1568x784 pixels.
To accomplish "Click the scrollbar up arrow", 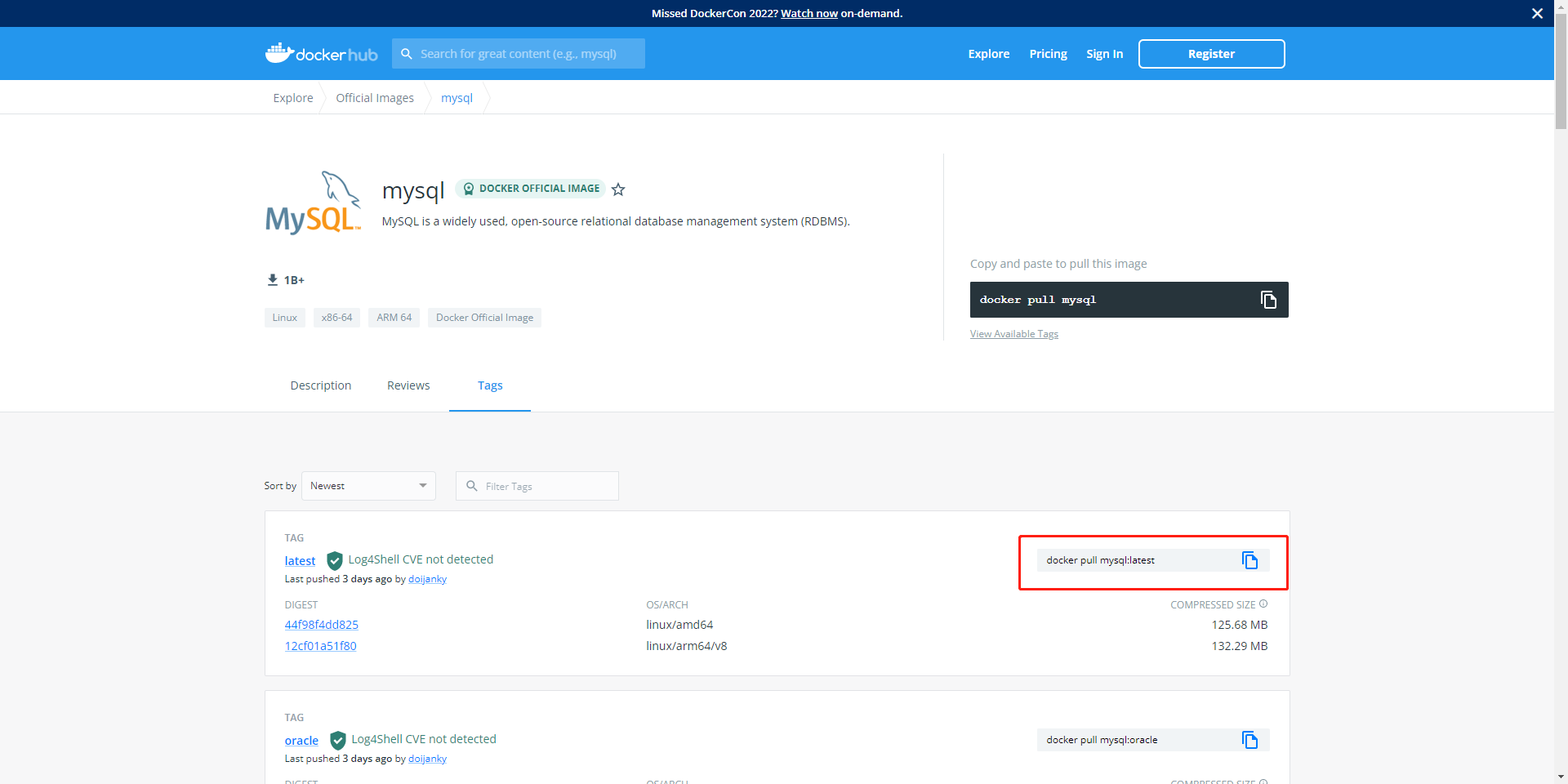I will [x=1561, y=7].
